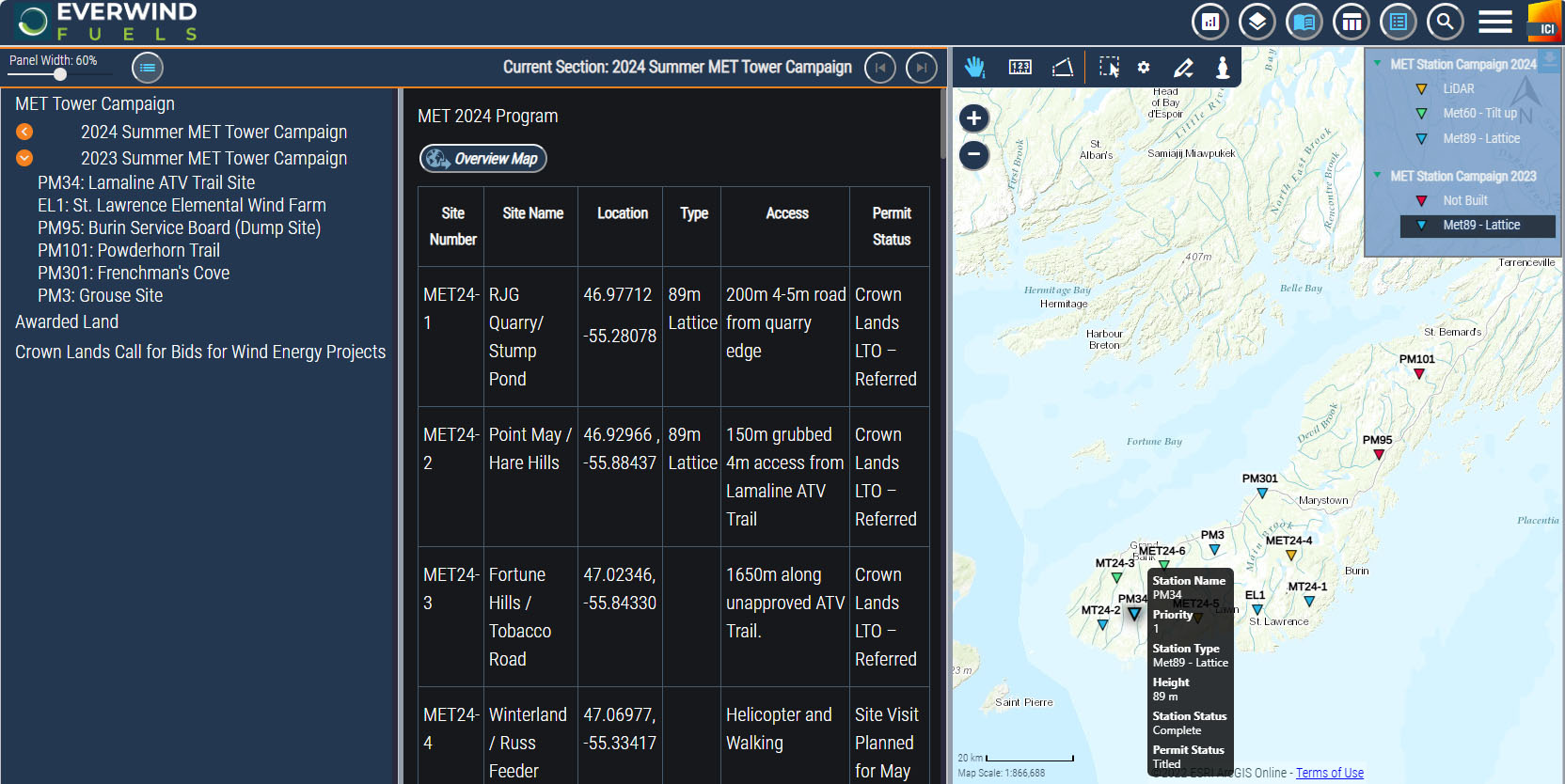
Task: Activate the street view person tool
Action: (1223, 67)
